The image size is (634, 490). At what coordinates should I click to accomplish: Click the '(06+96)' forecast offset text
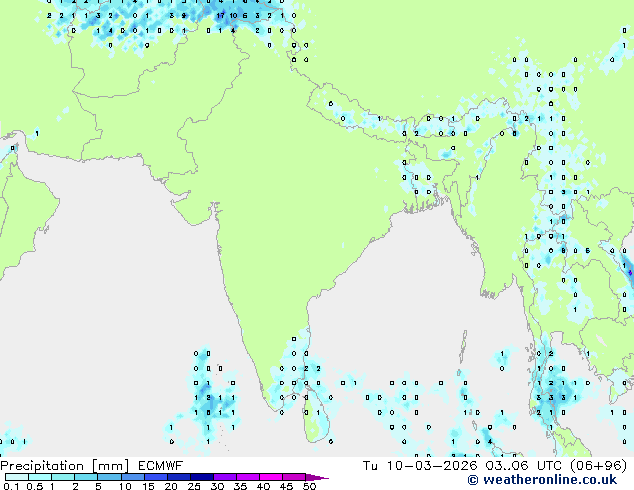point(598,466)
